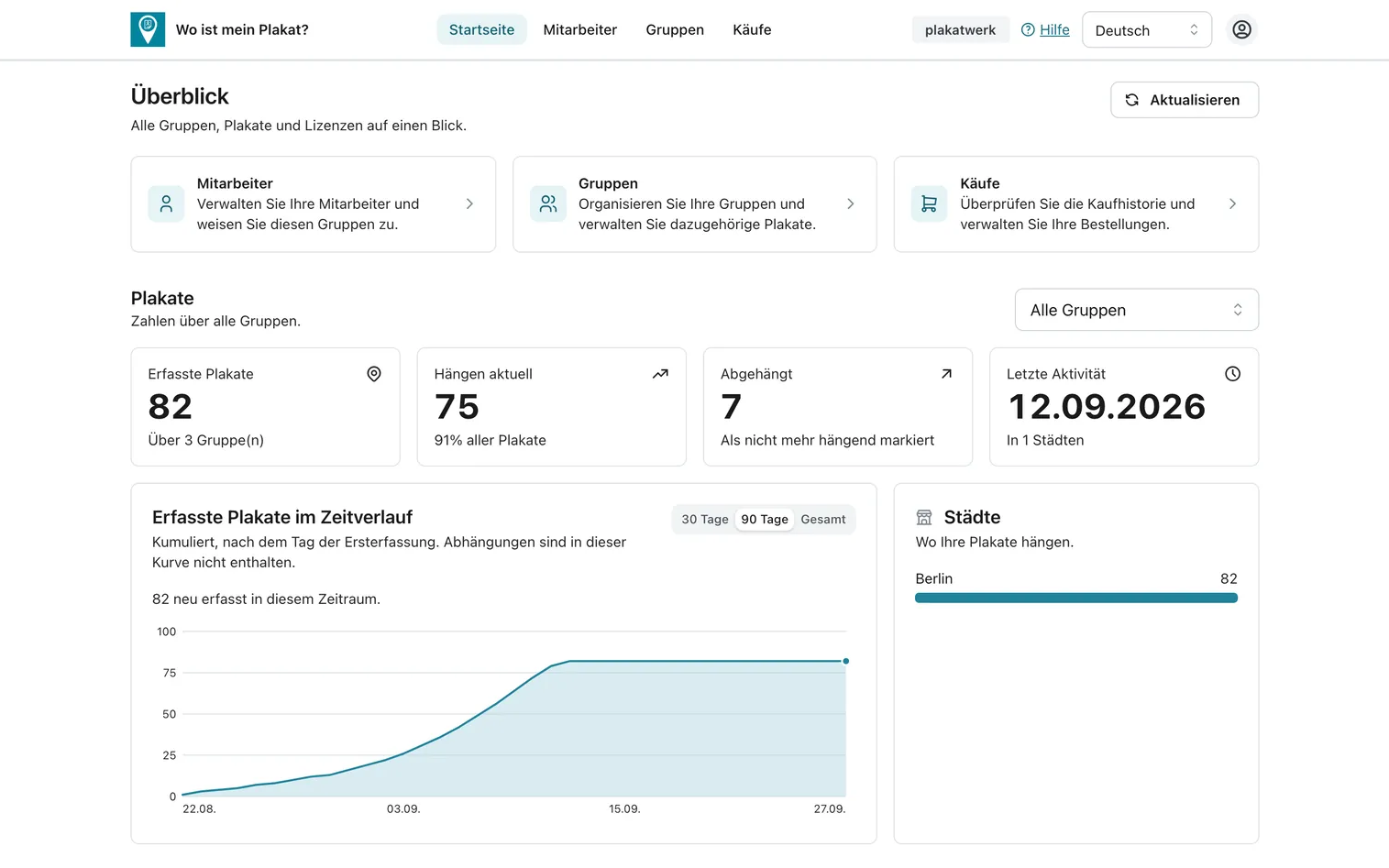Select the 30 Tage time range
The width and height of the screenshot is (1389, 868).
pyautogui.click(x=705, y=519)
